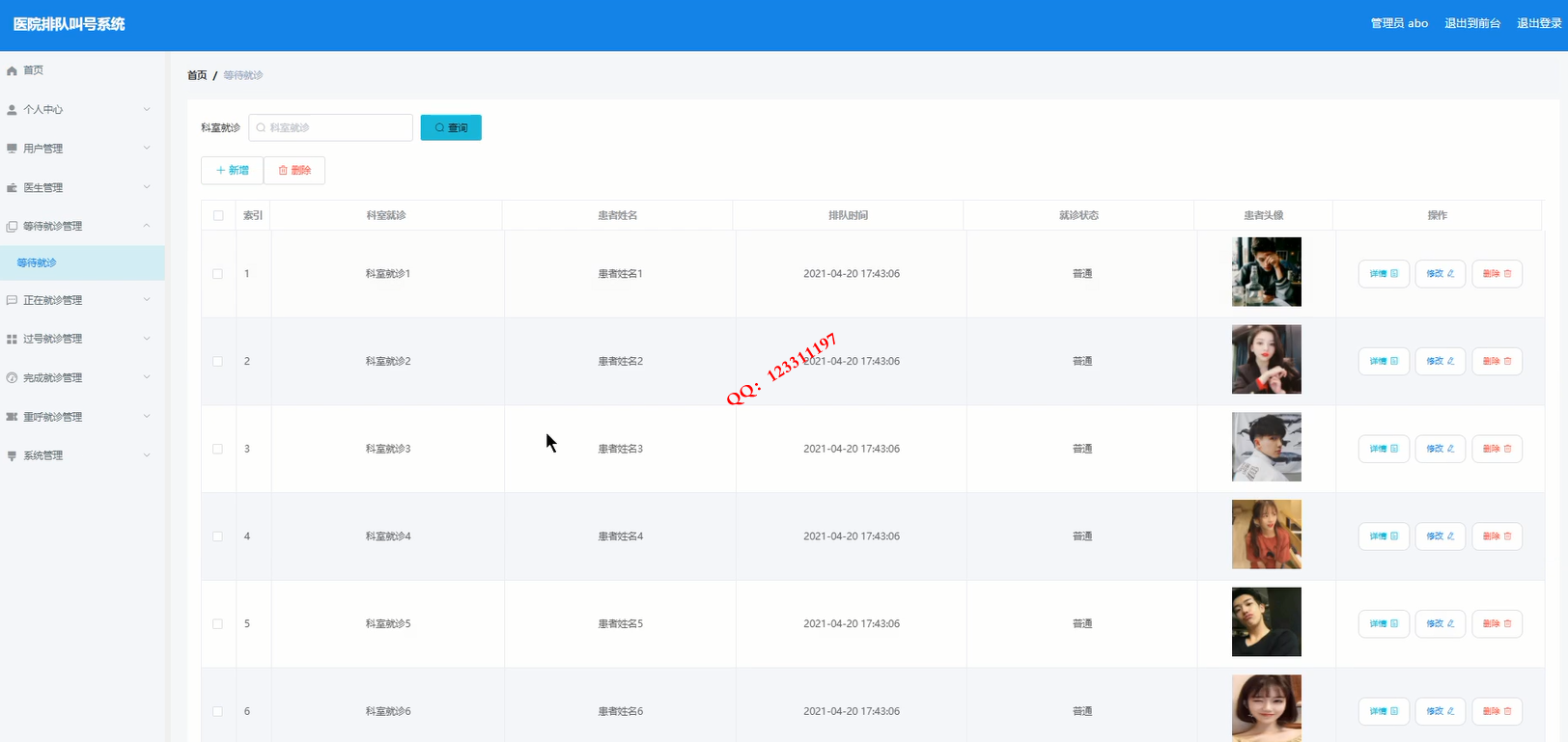Click the home icon beside 首页 in sidebar
This screenshot has width=1568, height=742.
12,70
